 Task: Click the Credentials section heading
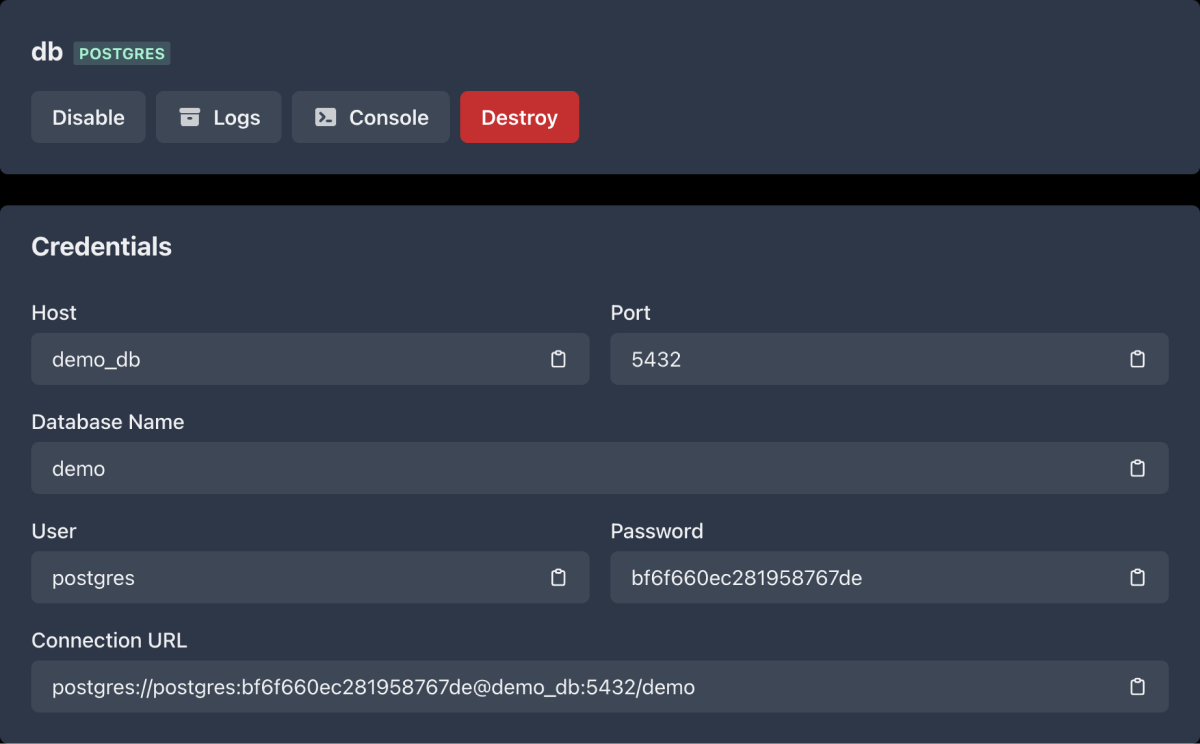pos(101,247)
